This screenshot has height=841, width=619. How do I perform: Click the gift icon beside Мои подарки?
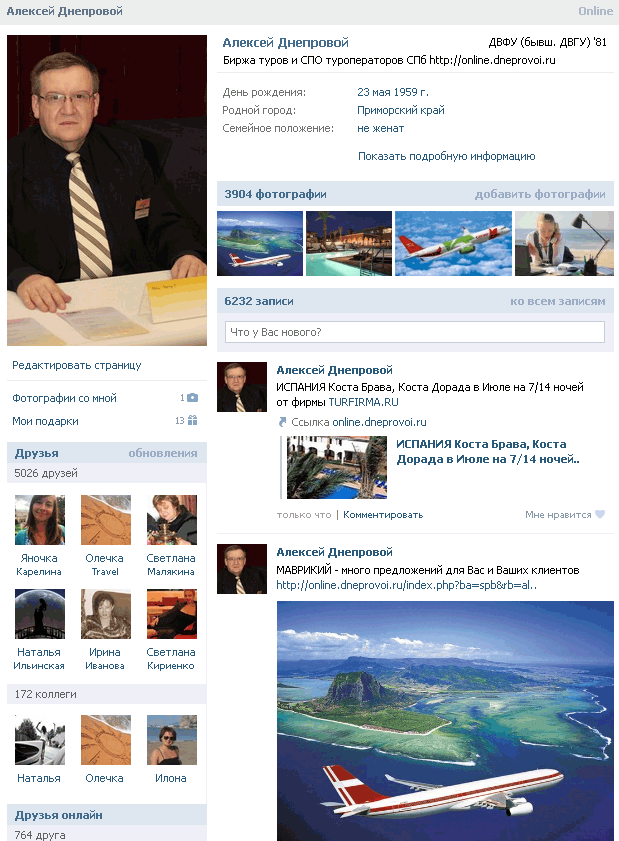pyautogui.click(x=193, y=420)
